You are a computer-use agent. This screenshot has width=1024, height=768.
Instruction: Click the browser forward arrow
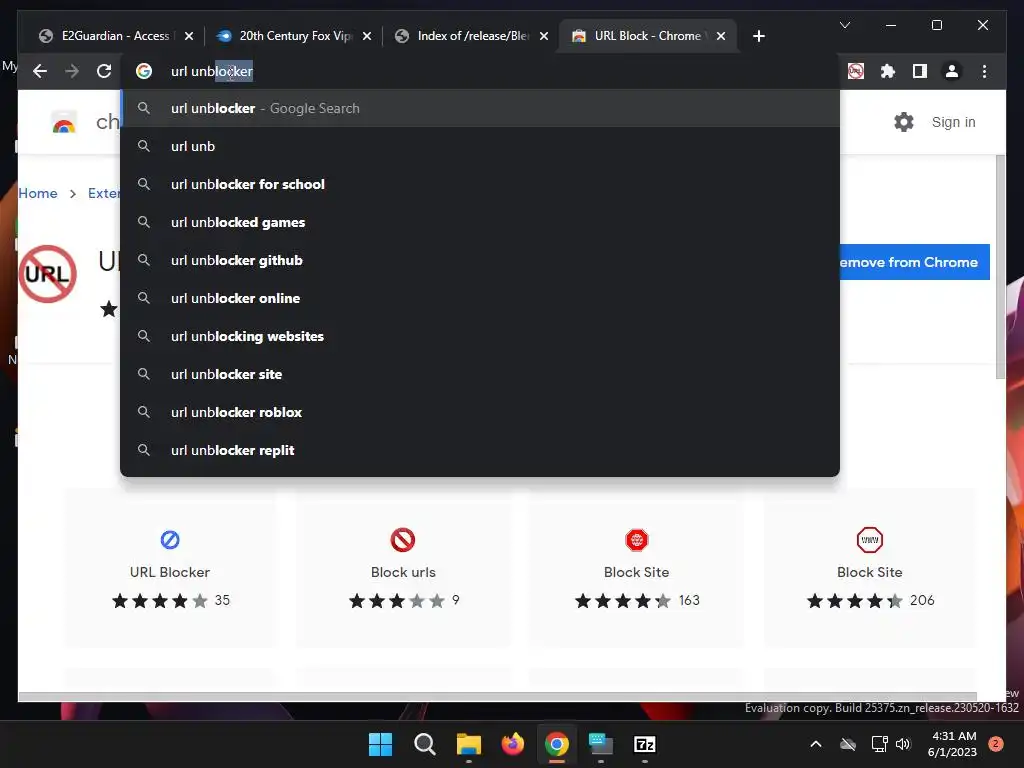pyautogui.click(x=72, y=71)
